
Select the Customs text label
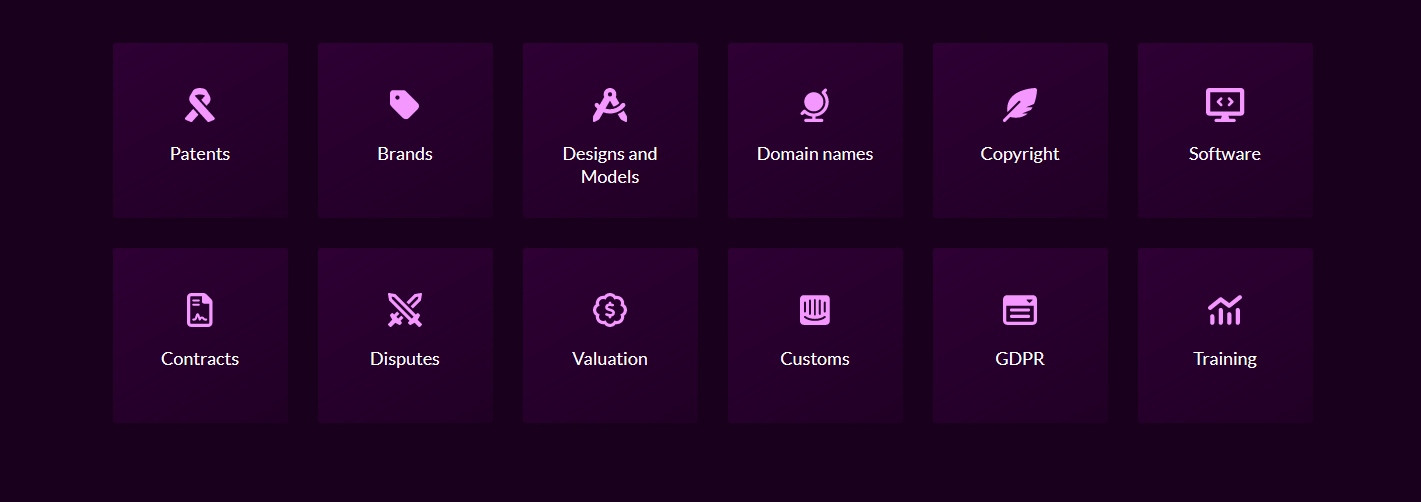(x=815, y=359)
